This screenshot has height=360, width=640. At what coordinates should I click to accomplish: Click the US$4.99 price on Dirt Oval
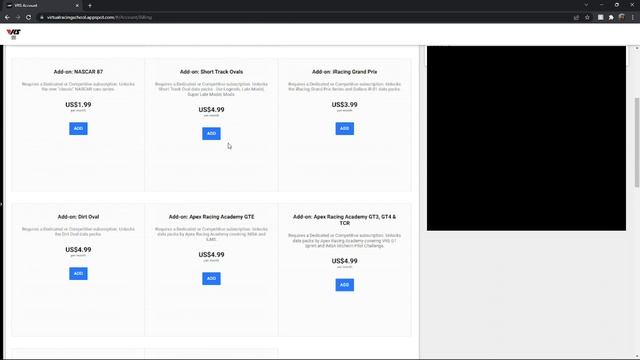click(x=78, y=250)
